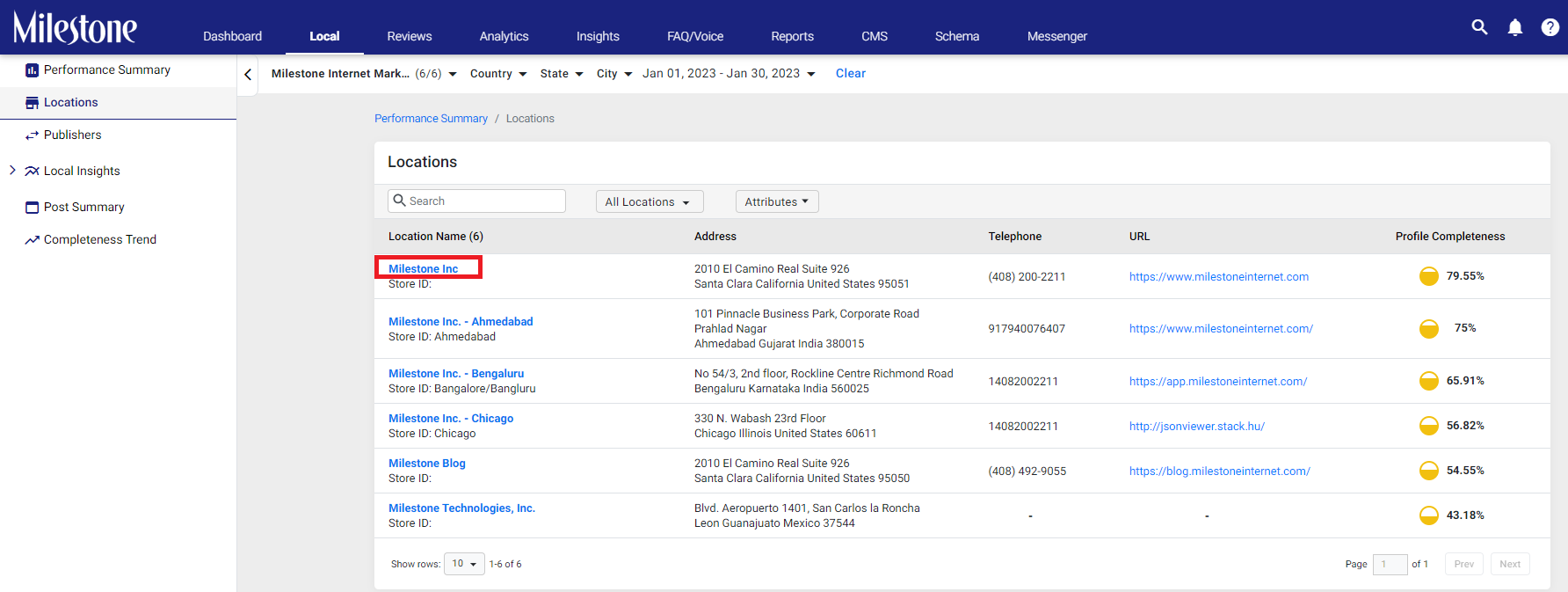
Task: Click the search icon in Locations search box
Action: (x=399, y=201)
